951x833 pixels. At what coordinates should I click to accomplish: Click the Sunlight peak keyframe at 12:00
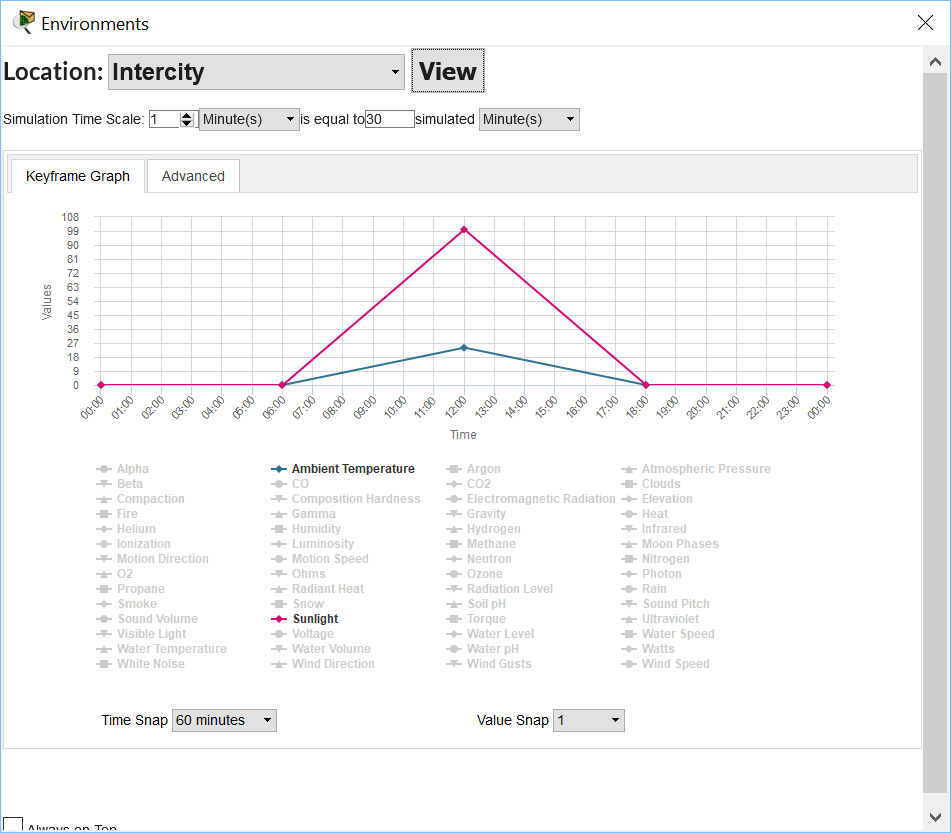point(464,230)
